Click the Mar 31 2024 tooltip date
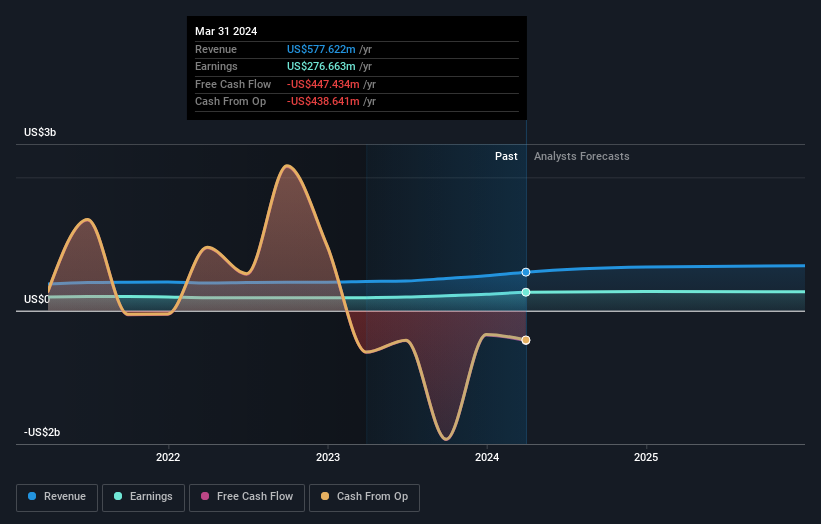 click(x=226, y=31)
